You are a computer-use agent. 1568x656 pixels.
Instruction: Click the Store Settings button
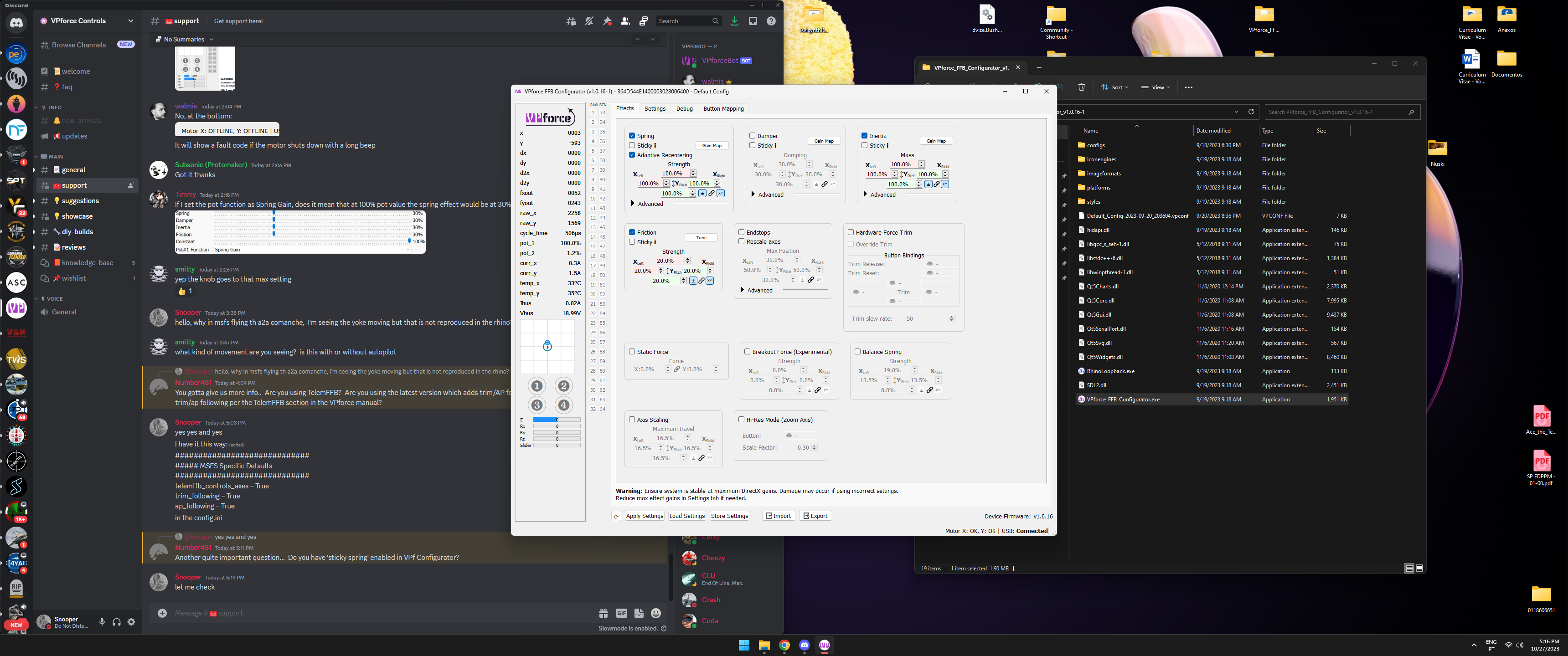(729, 516)
